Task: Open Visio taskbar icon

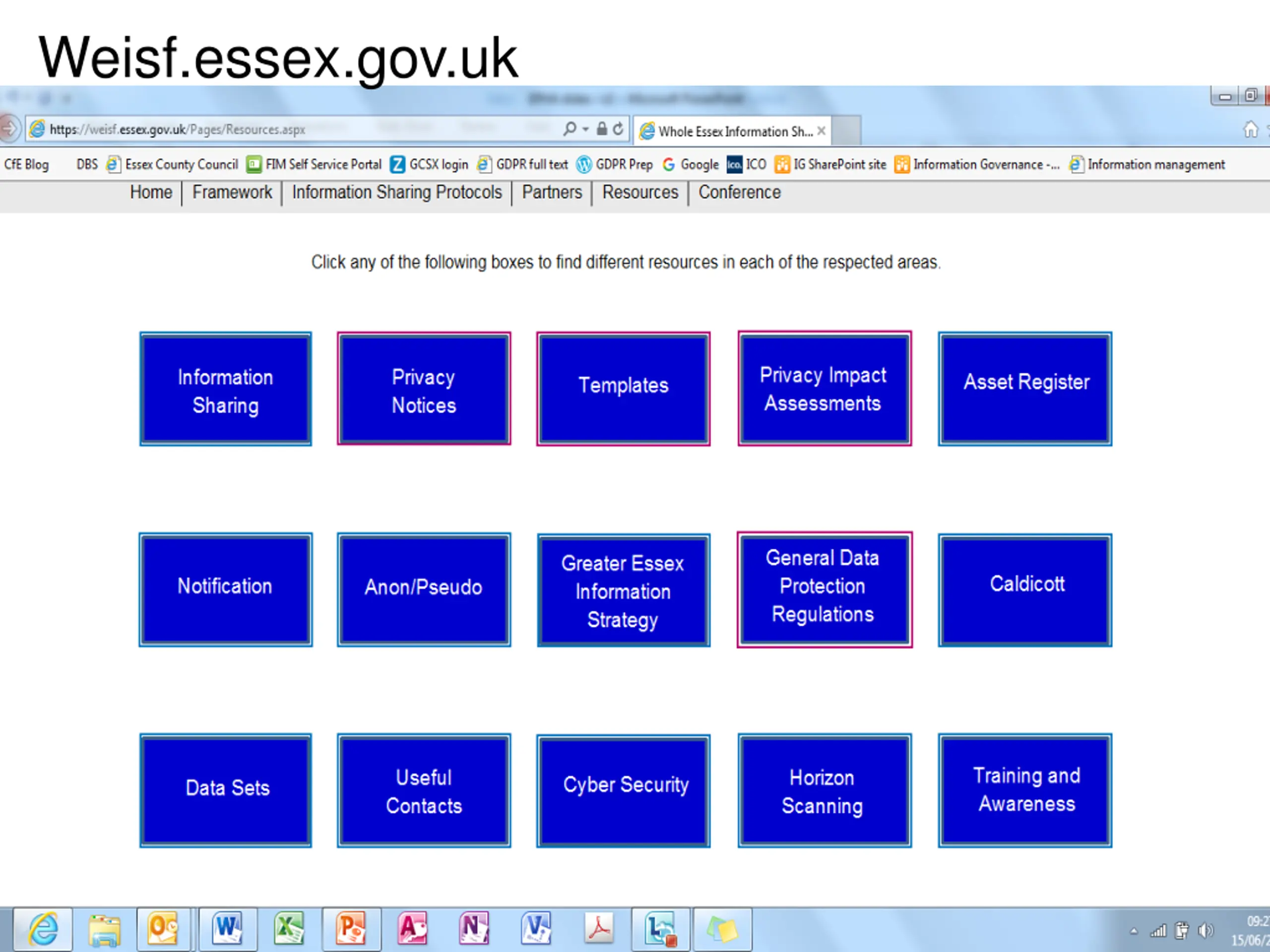Action: (x=536, y=929)
